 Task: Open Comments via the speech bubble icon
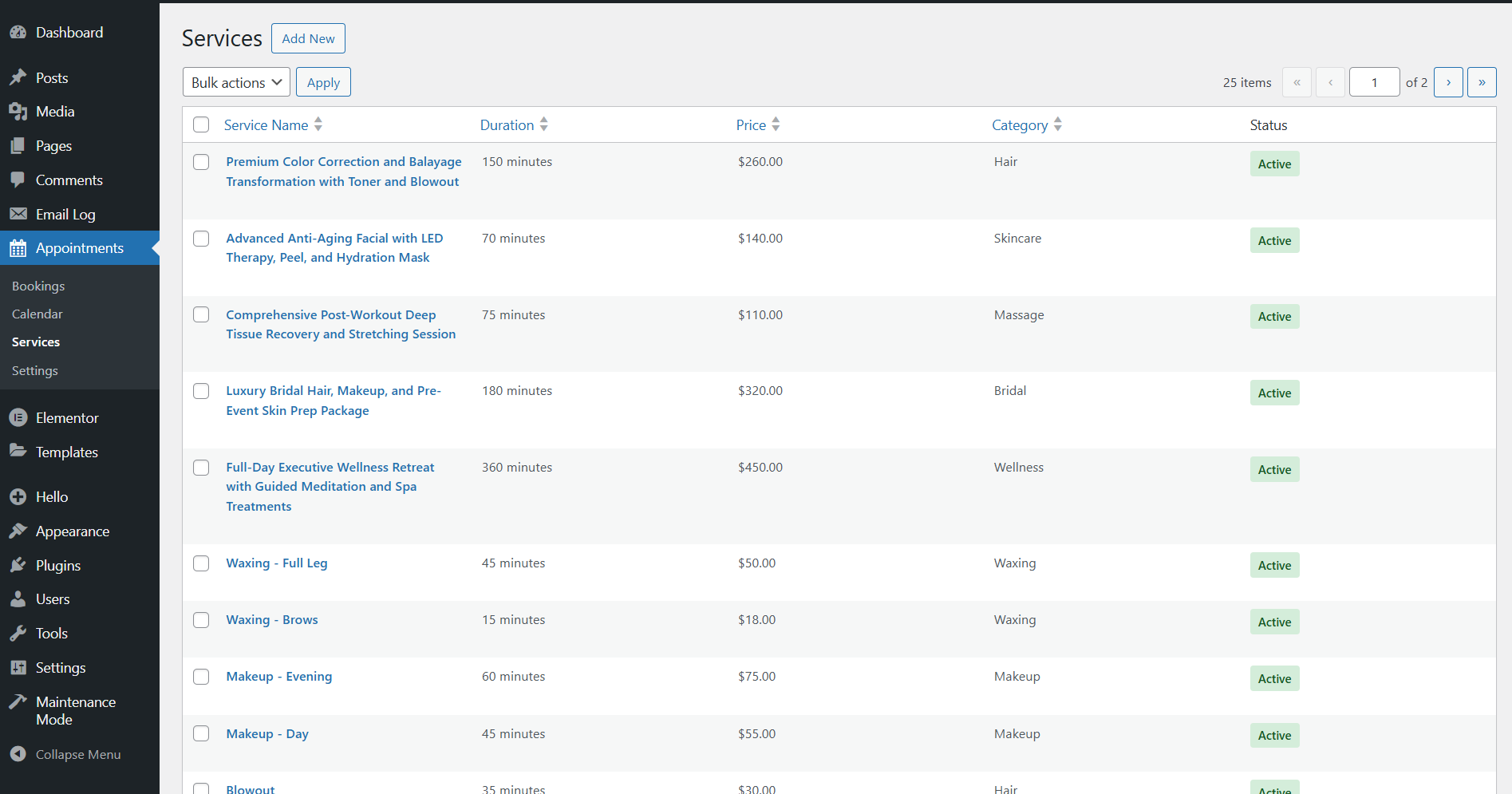coord(18,180)
